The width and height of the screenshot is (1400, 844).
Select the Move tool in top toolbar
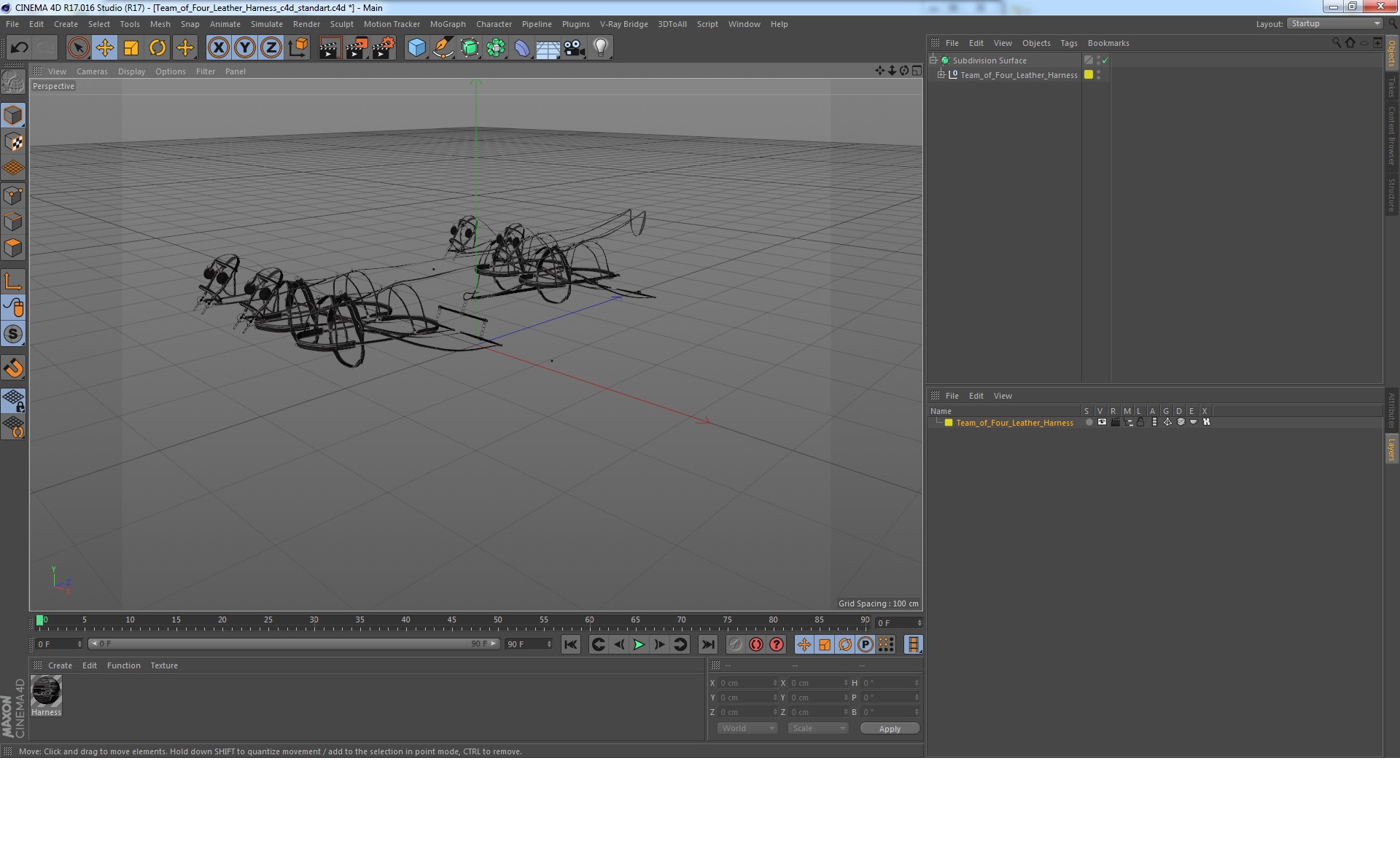pyautogui.click(x=104, y=48)
